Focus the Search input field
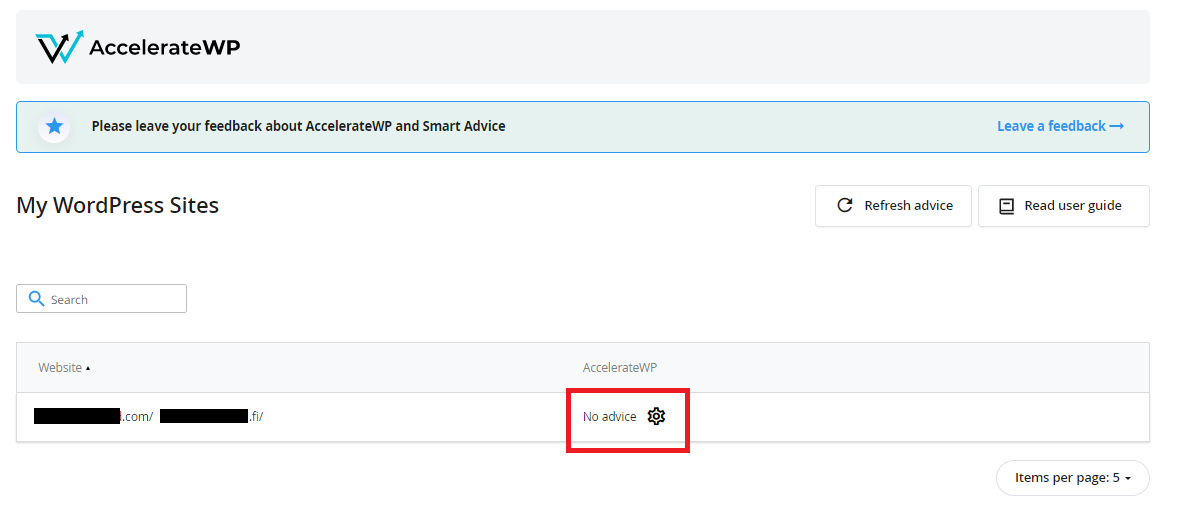This screenshot has width=1197, height=516. point(102,298)
